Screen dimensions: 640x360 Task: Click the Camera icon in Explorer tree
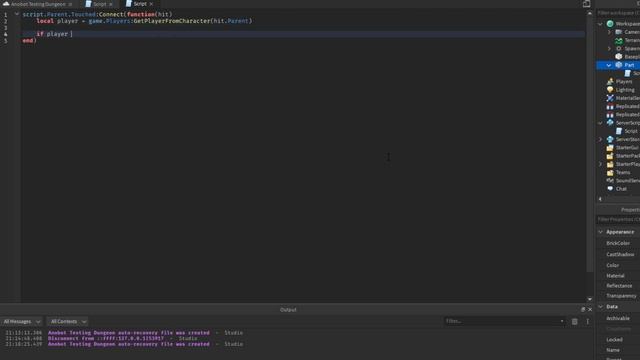(x=619, y=32)
